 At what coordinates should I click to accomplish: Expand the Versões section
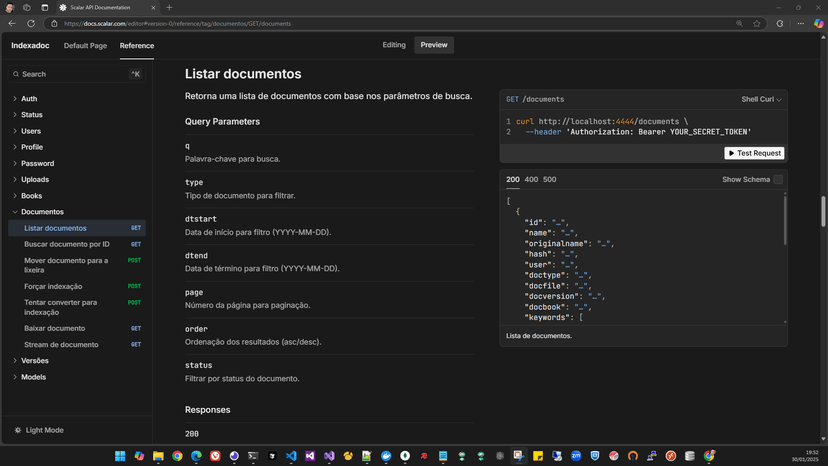35,360
